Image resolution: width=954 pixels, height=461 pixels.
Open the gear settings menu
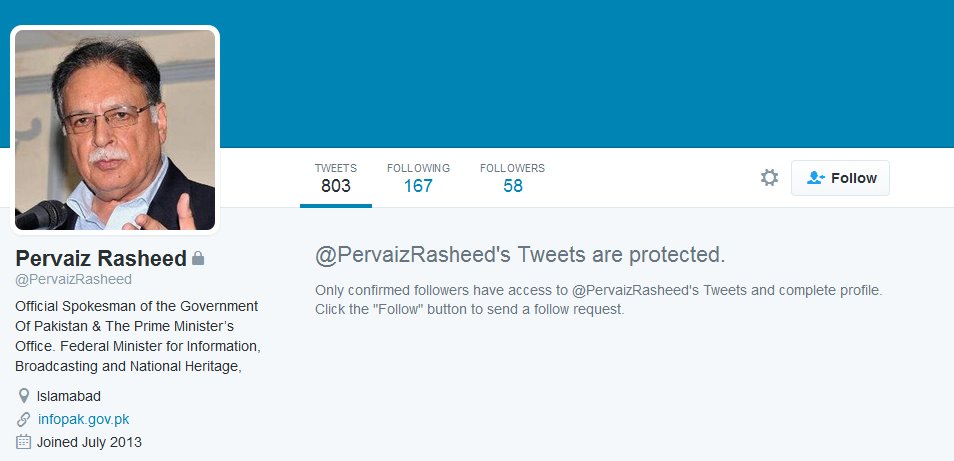[769, 178]
